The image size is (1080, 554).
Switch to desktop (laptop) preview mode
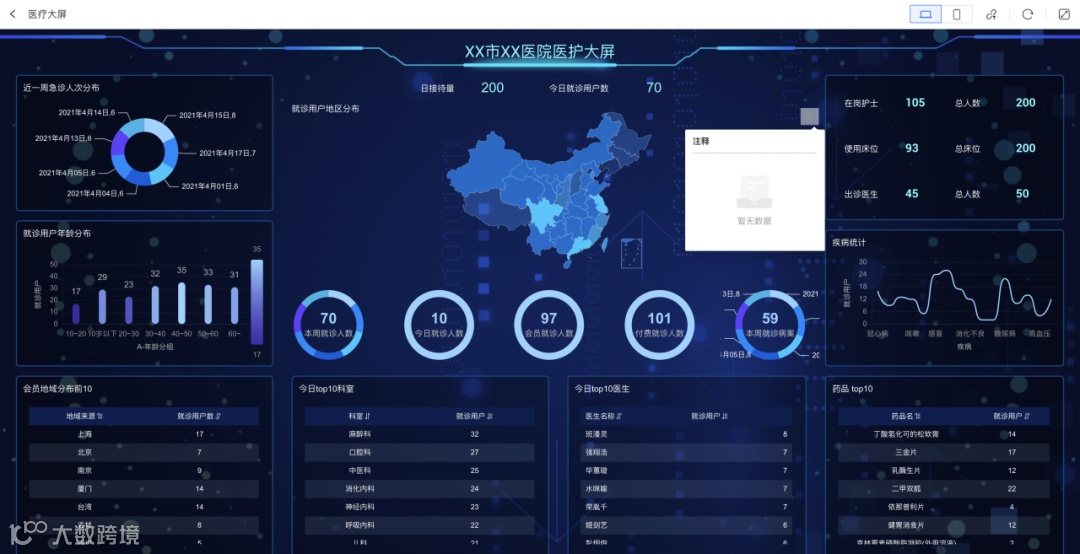pyautogui.click(x=926, y=14)
